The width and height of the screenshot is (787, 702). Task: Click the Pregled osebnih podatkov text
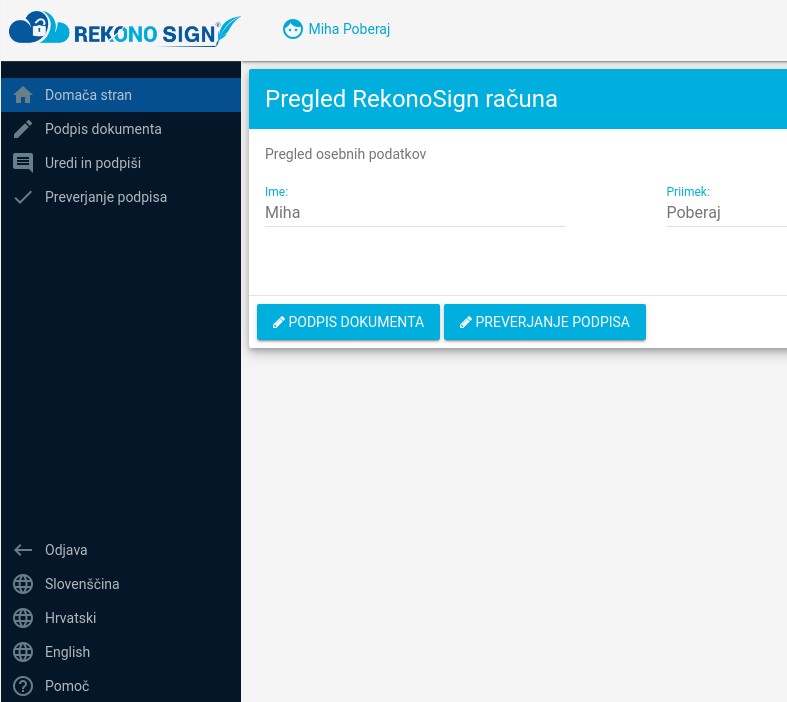pos(345,154)
